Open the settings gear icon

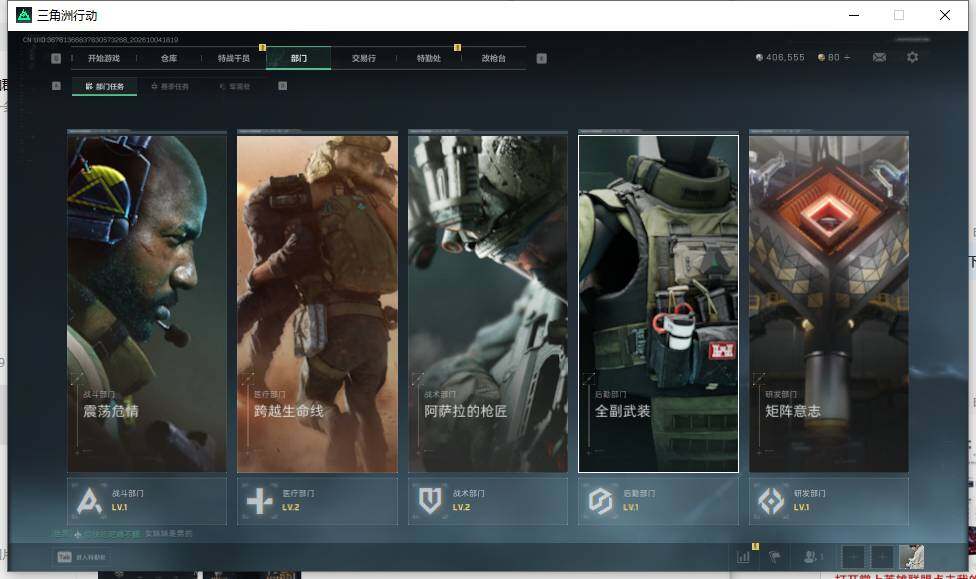(x=913, y=57)
